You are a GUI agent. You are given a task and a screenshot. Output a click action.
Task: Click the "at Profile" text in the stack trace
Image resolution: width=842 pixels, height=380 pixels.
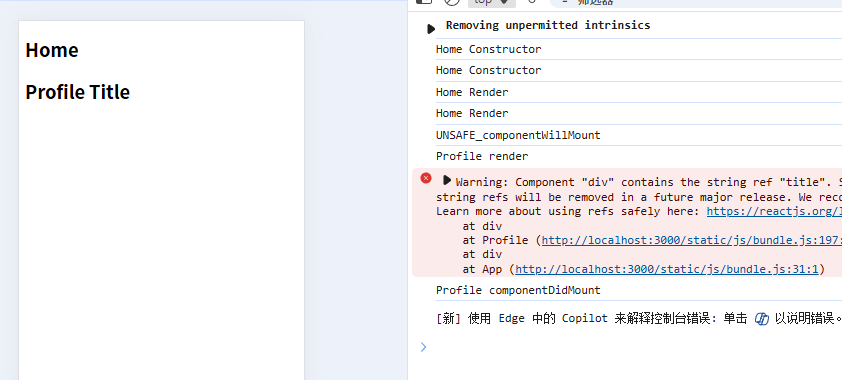pyautogui.click(x=496, y=240)
